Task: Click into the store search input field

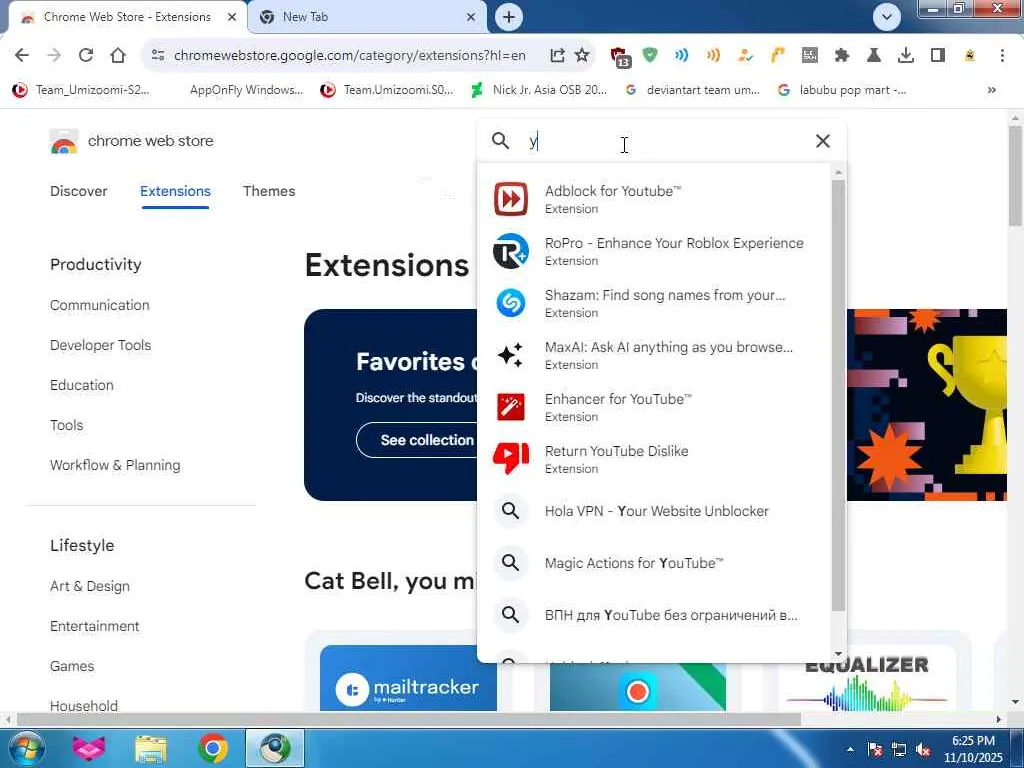Action: point(666,141)
